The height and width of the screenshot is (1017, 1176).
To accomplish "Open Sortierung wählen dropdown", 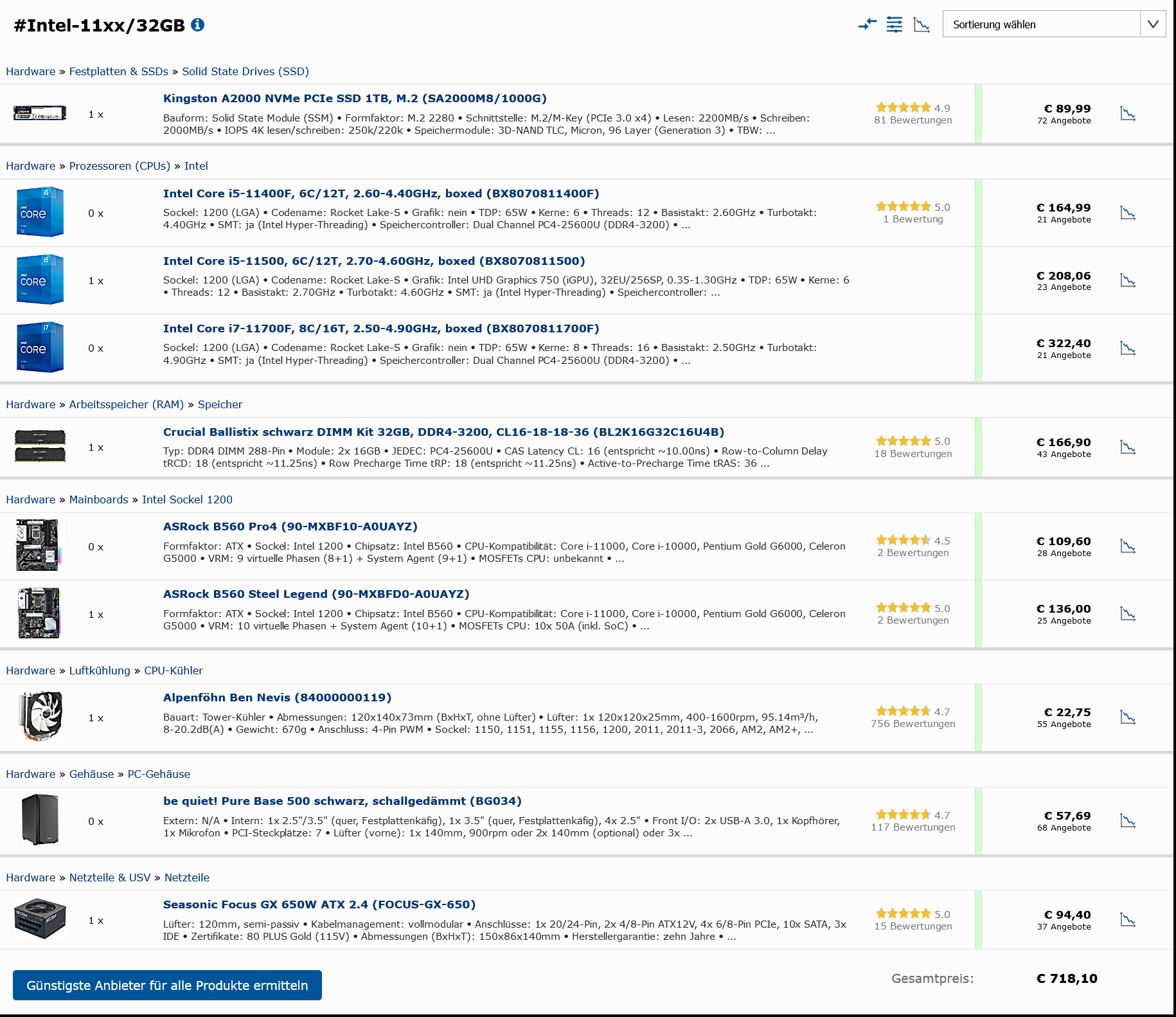I will 1054,24.
